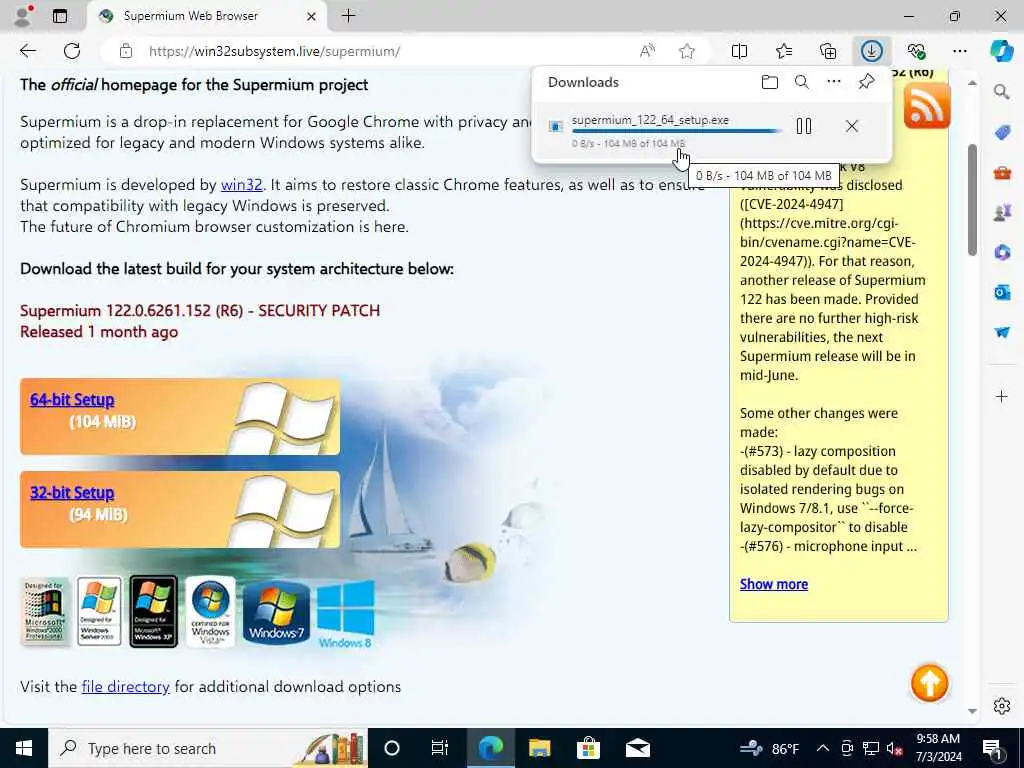1024x768 pixels.
Task: Open the file directory link
Action: 125,686
